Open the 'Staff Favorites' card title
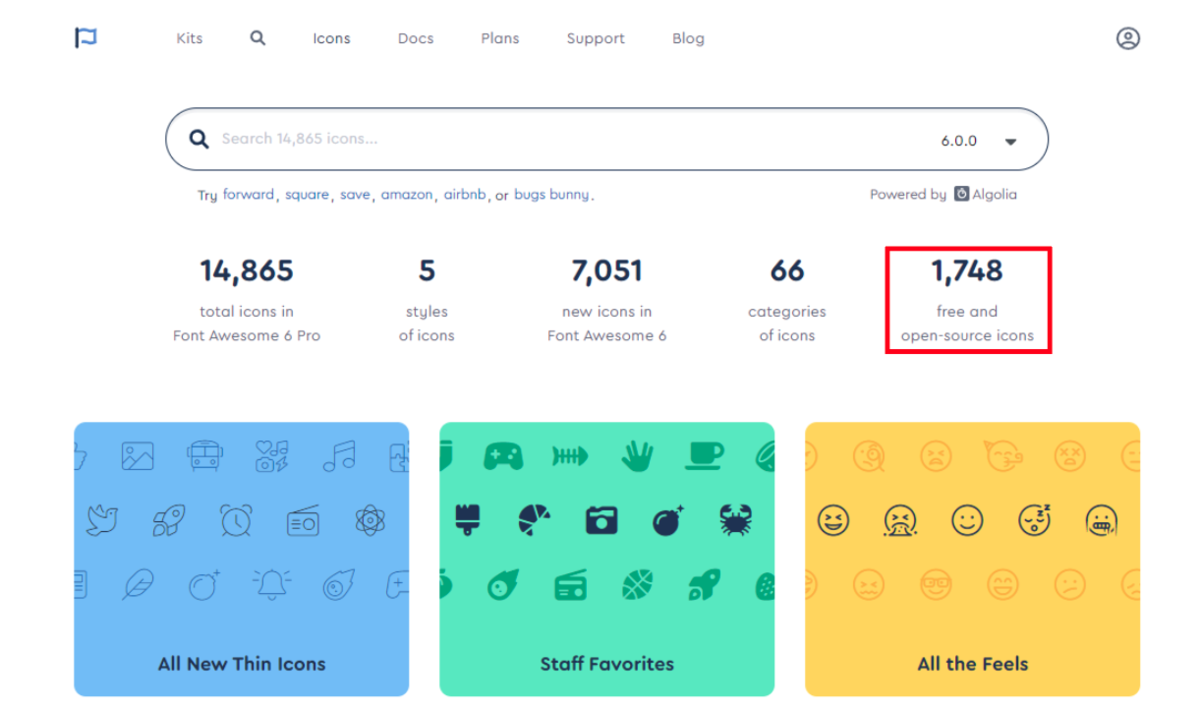 [607, 663]
